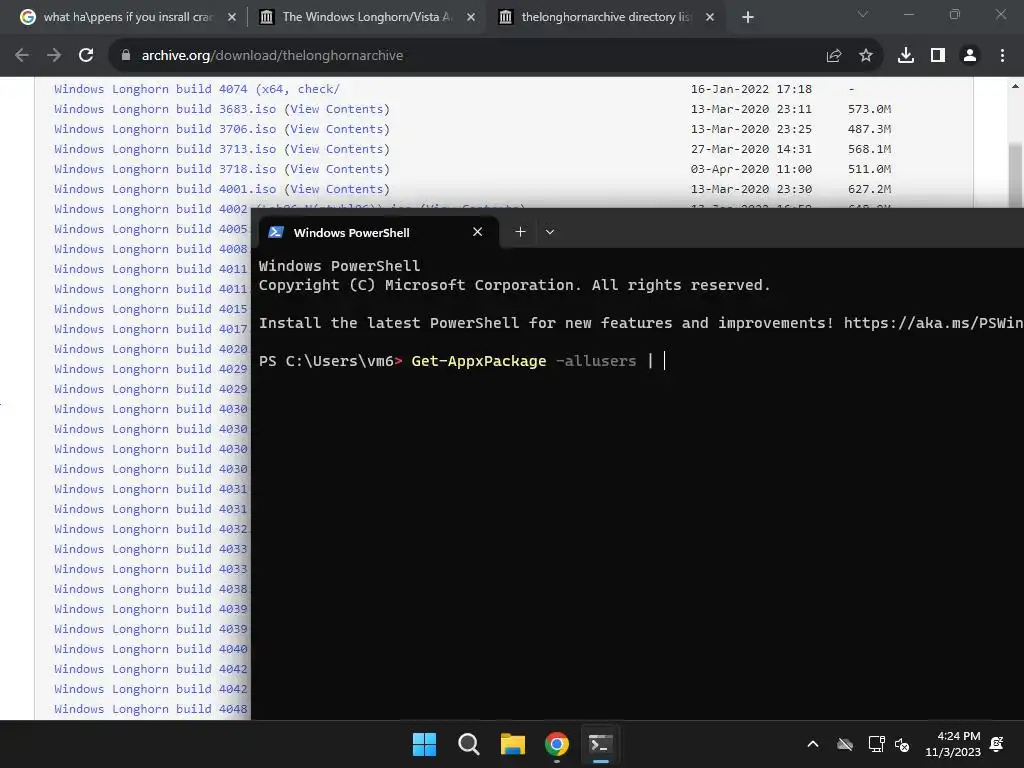Click the 13-Mar-2020 23:25 date text
This screenshot has width=1024, height=768.
pyautogui.click(x=751, y=129)
